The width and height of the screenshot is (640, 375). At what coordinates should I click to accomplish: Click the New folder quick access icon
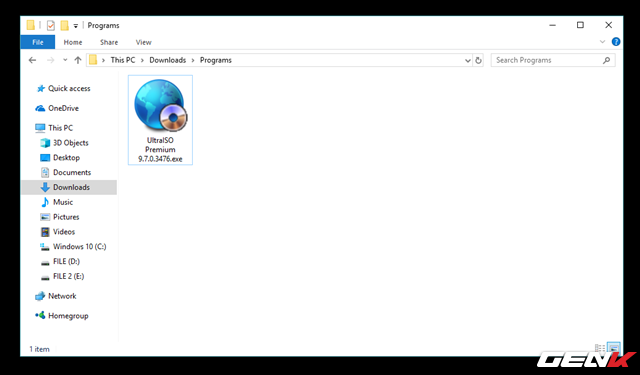point(64,25)
